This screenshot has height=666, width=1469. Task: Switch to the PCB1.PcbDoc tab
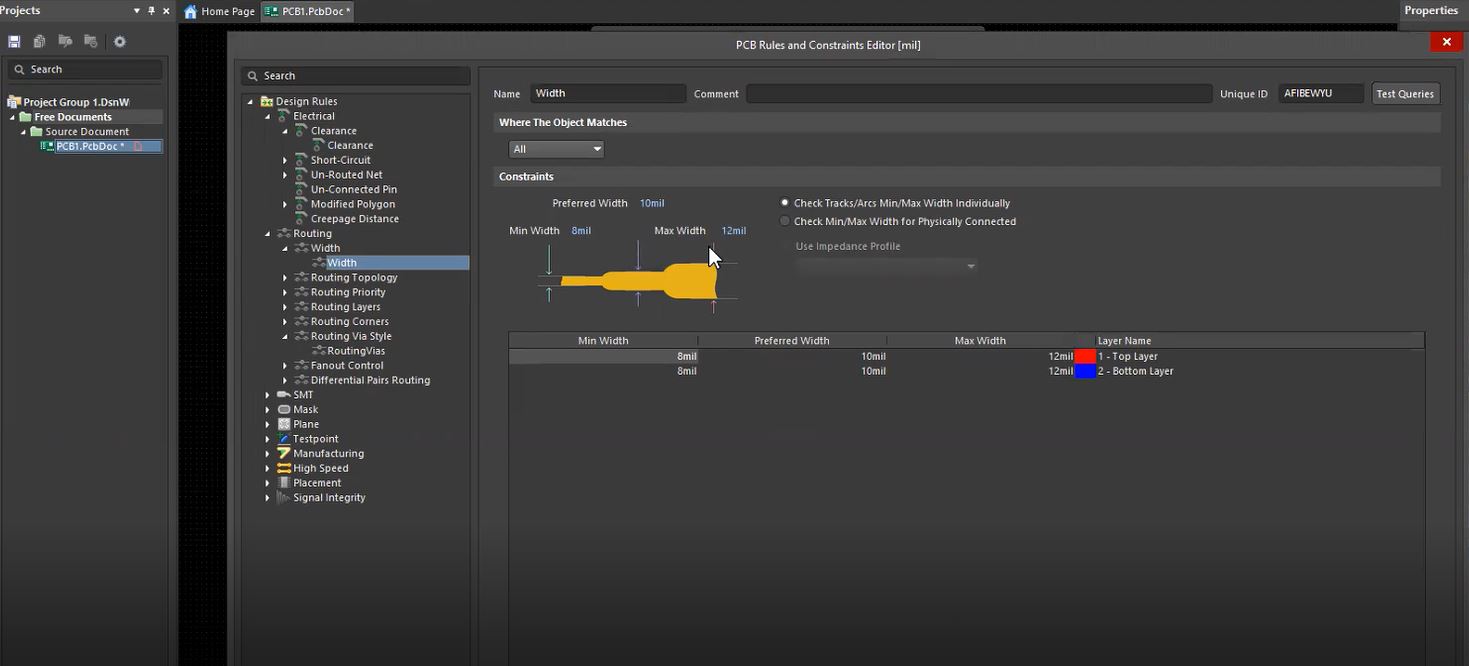tap(308, 12)
